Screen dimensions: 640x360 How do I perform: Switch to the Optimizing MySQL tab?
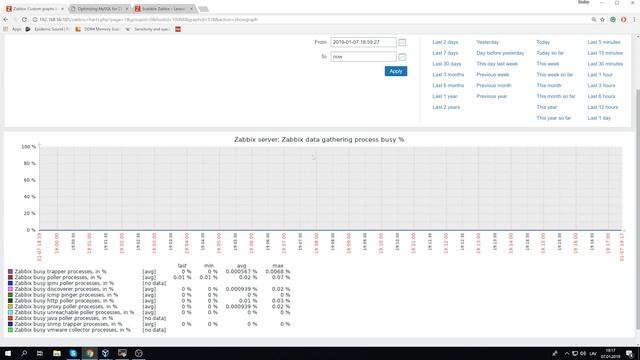[99, 9]
